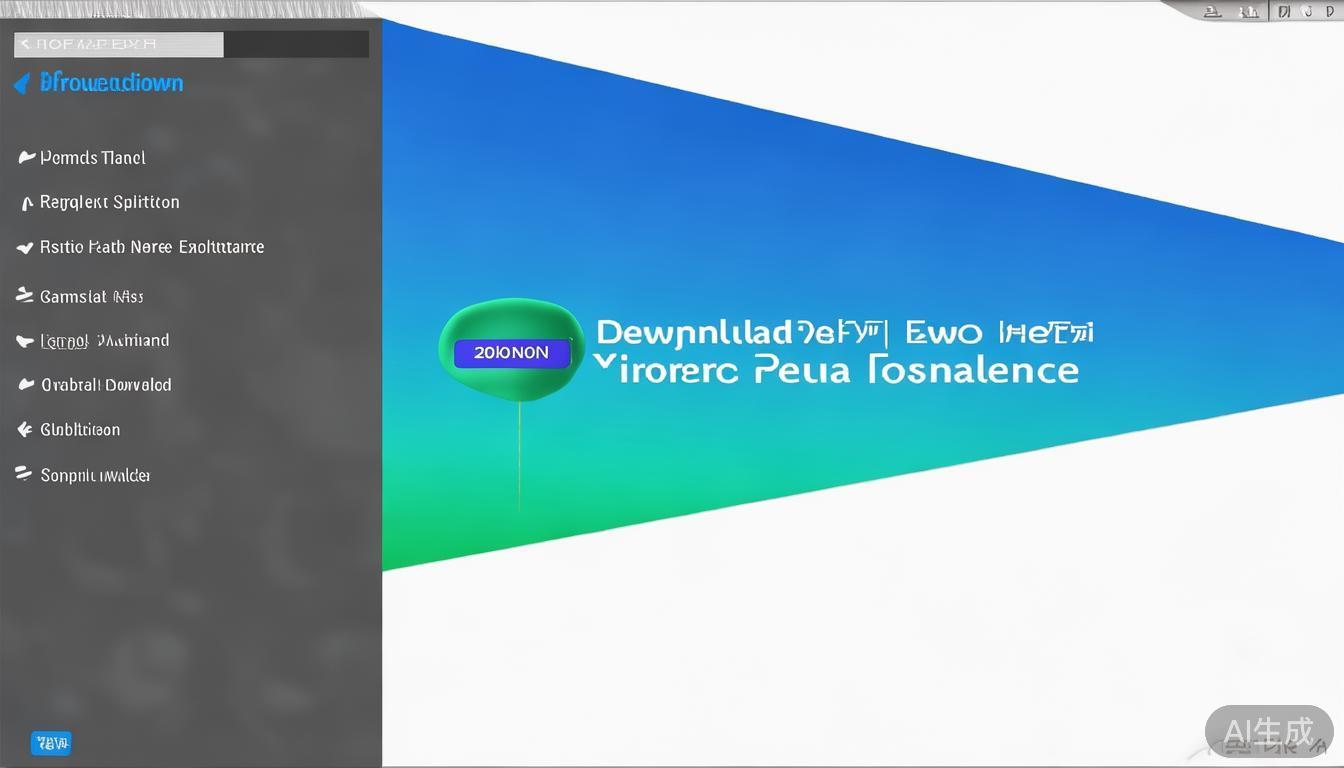Click the icon beside "Pemds Tlanel"
This screenshot has width=1344, height=768.
[x=26, y=157]
